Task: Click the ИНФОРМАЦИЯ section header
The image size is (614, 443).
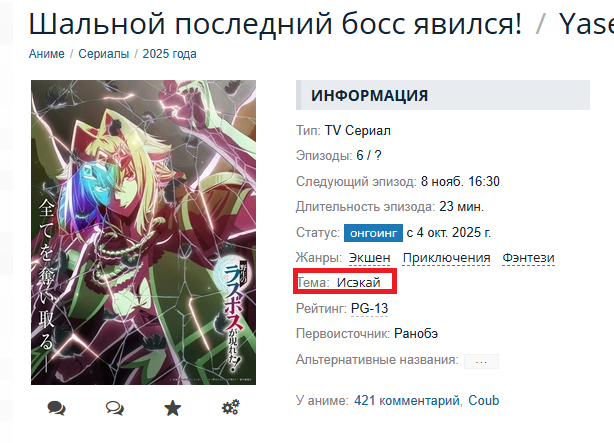Action: [x=443, y=95]
